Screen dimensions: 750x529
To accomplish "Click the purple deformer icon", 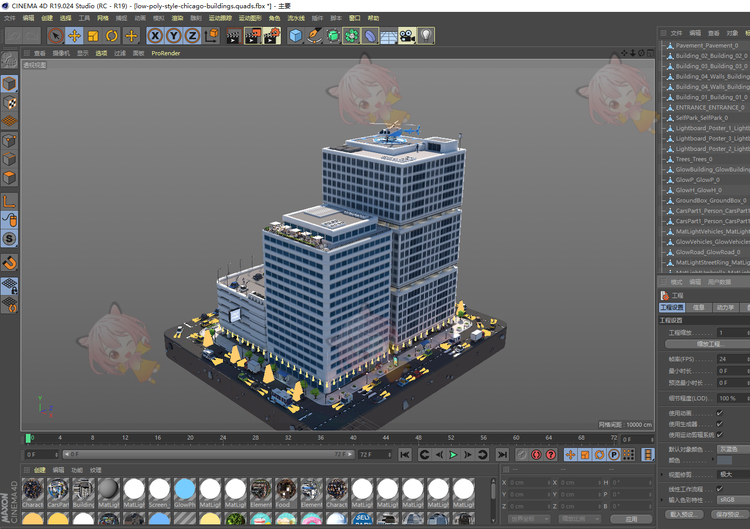I will click(370, 36).
